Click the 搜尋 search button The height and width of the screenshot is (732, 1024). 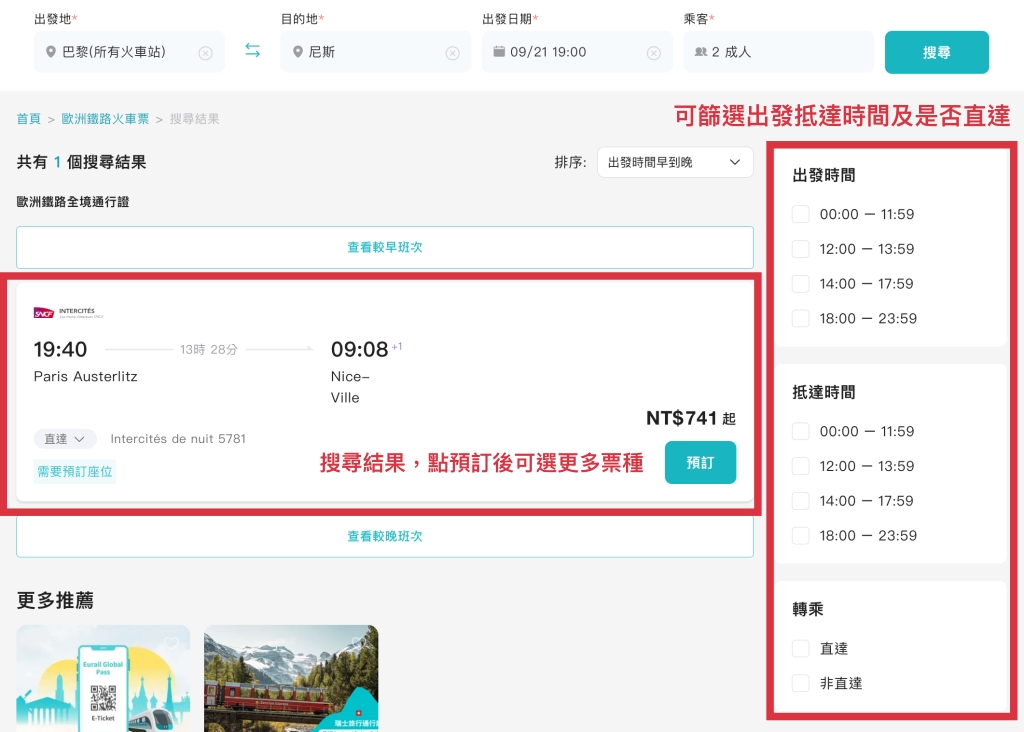point(936,52)
